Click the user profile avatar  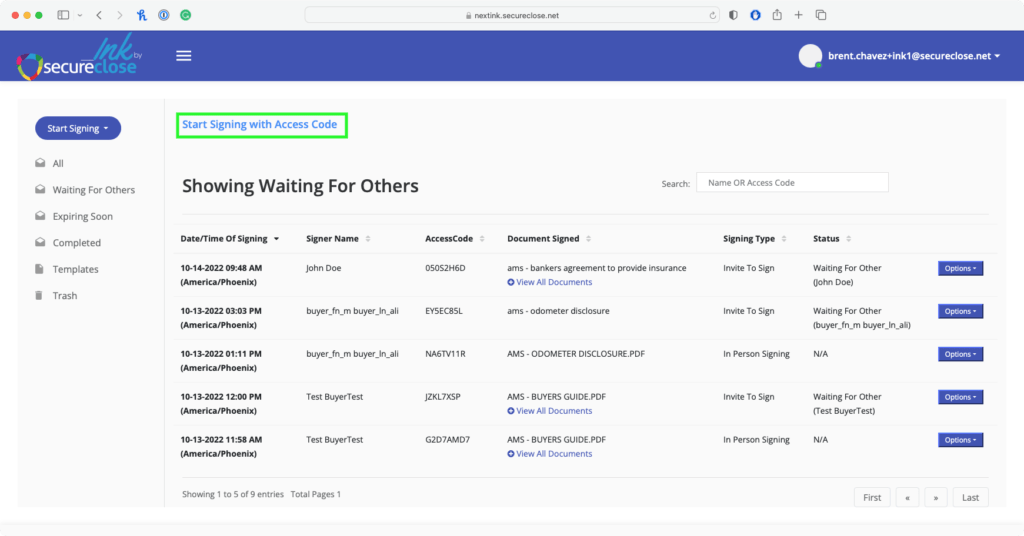810,56
